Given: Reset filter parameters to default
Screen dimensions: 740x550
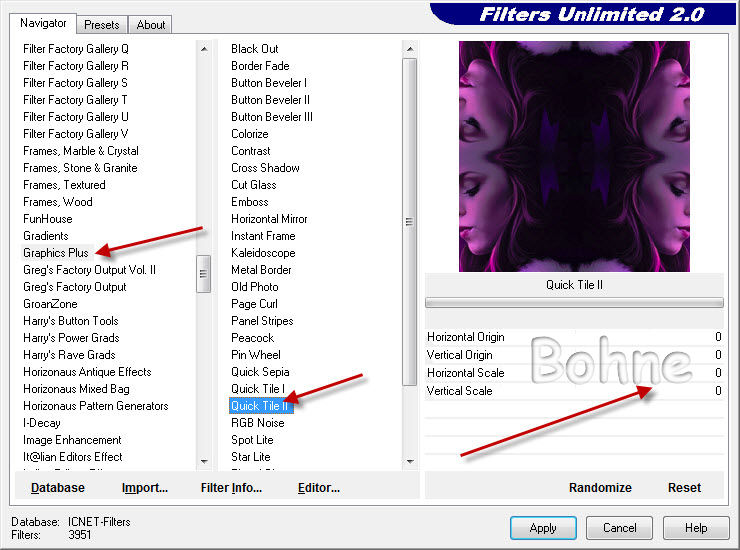Looking at the screenshot, I should (x=684, y=488).
